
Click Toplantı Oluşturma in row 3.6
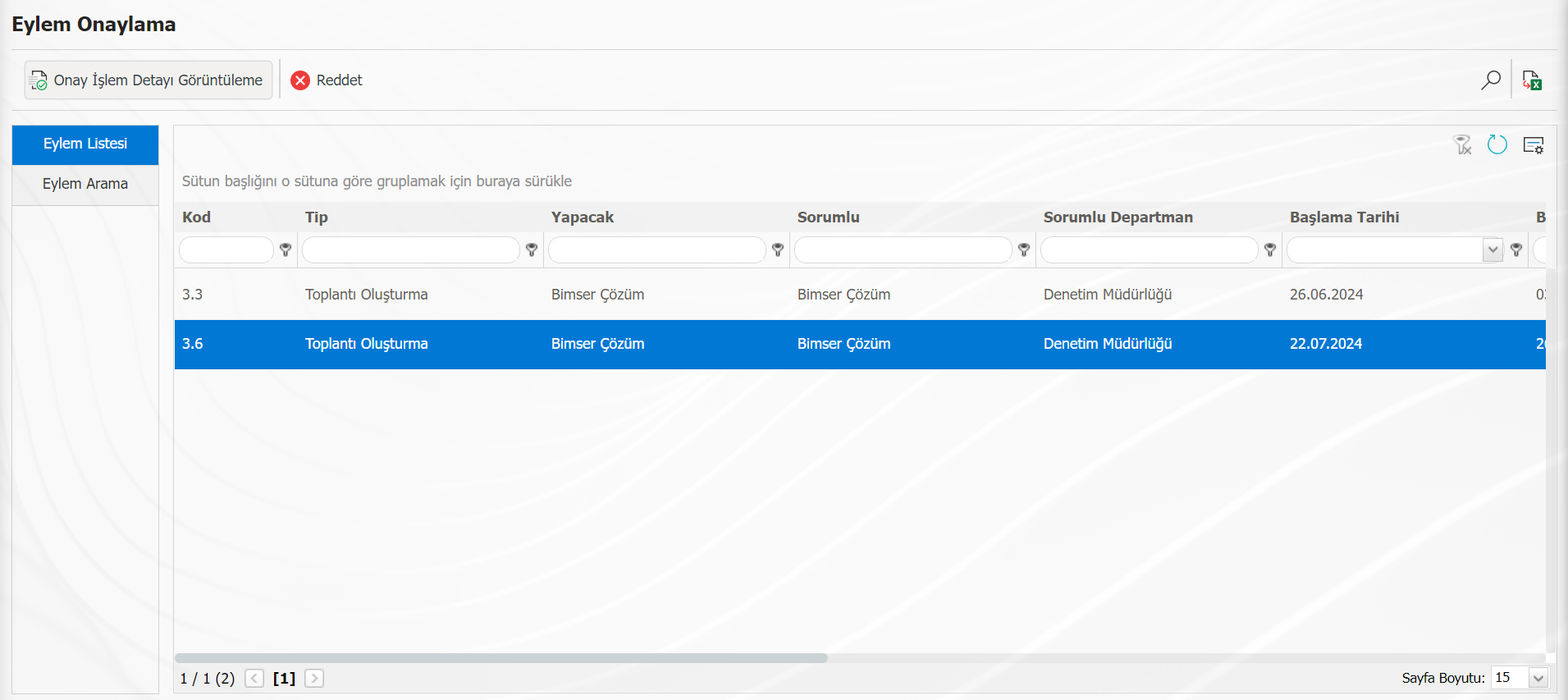tap(367, 344)
